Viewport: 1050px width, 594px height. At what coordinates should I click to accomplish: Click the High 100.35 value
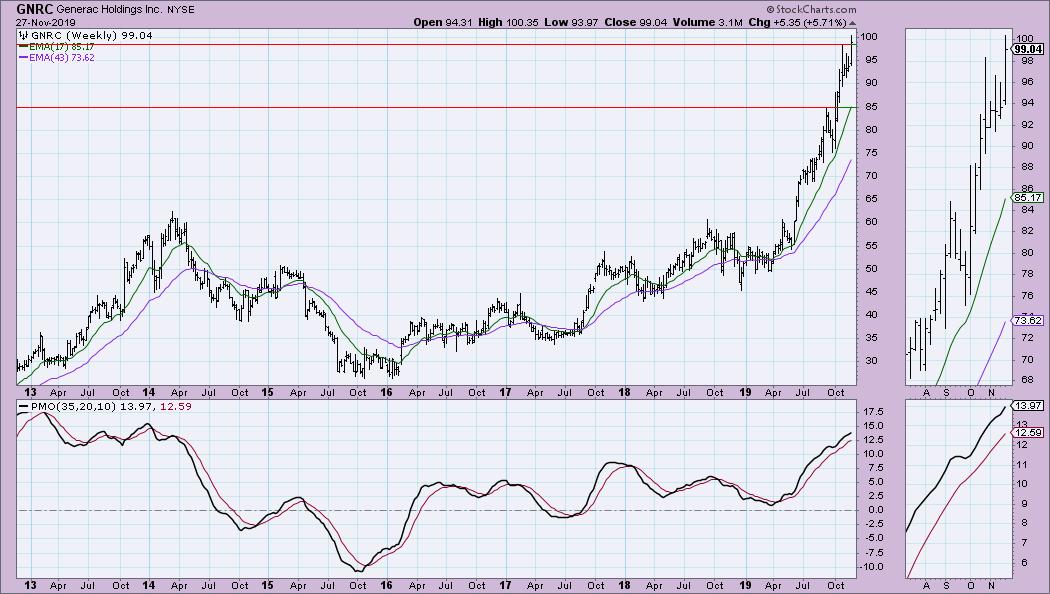coord(508,22)
